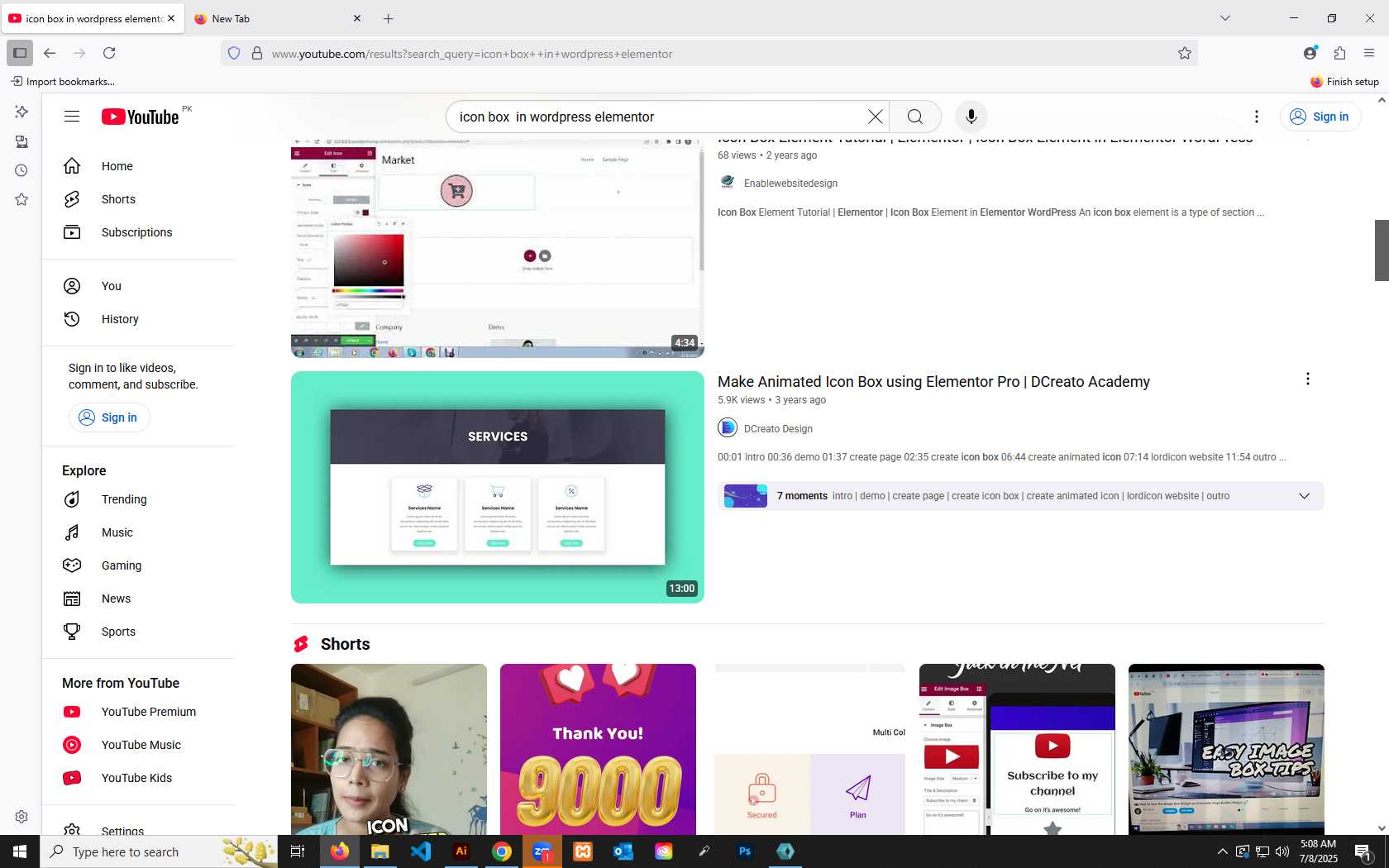The width and height of the screenshot is (1389, 868).
Task: Reload the page
Action: (x=109, y=53)
